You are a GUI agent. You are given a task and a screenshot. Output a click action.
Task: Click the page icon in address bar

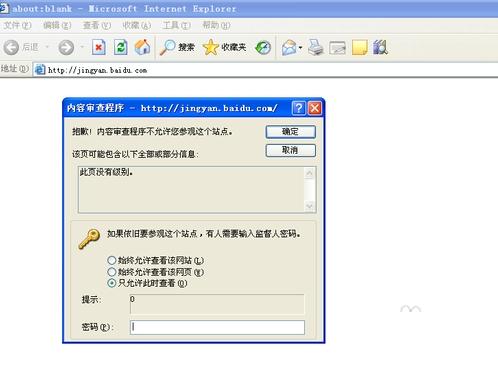point(40,70)
